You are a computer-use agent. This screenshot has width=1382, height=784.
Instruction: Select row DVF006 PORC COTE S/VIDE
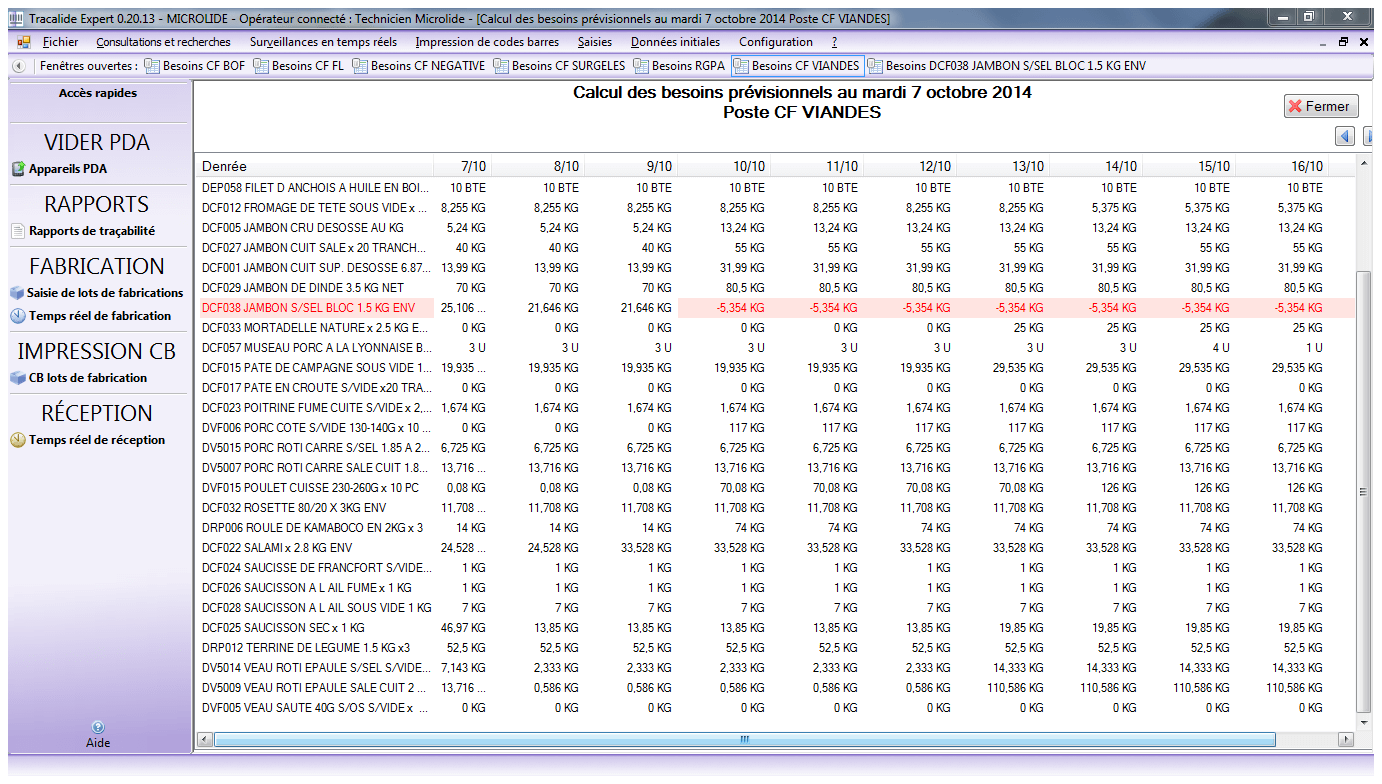(775, 428)
